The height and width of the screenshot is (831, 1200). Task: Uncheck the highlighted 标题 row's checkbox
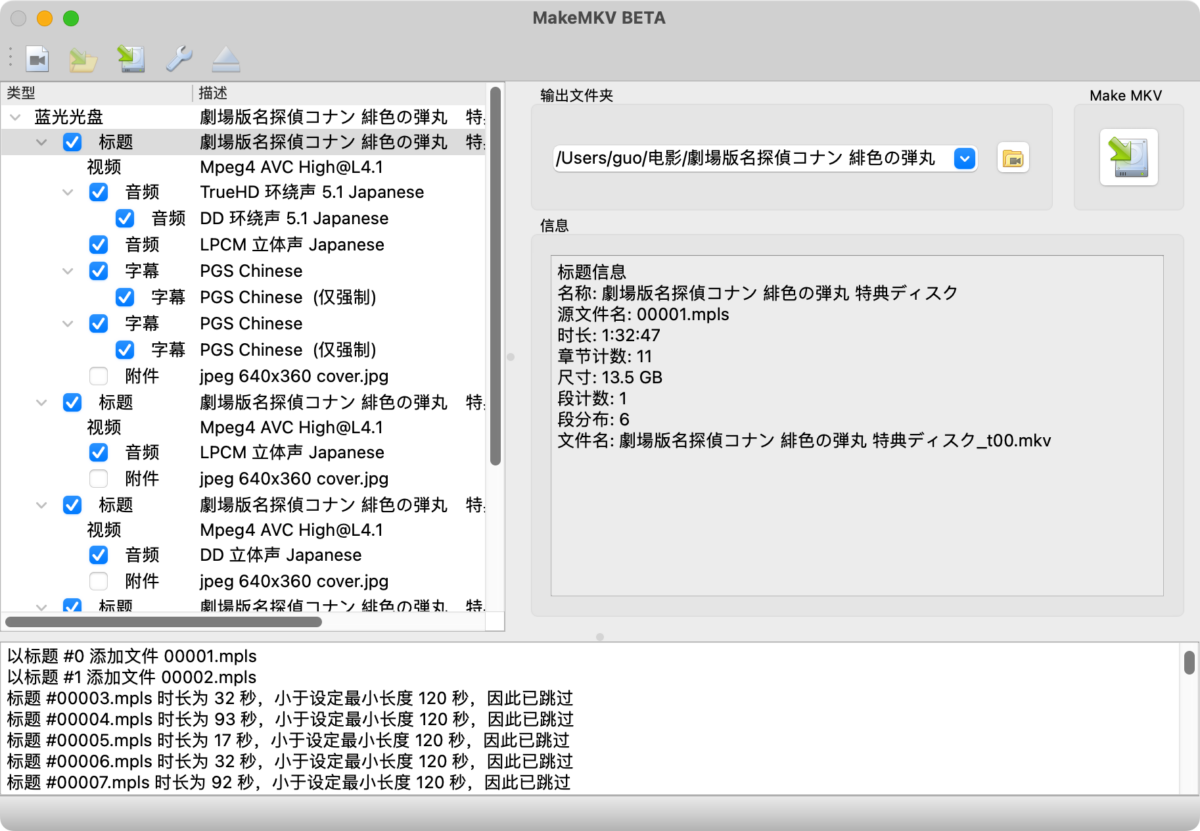[x=72, y=142]
